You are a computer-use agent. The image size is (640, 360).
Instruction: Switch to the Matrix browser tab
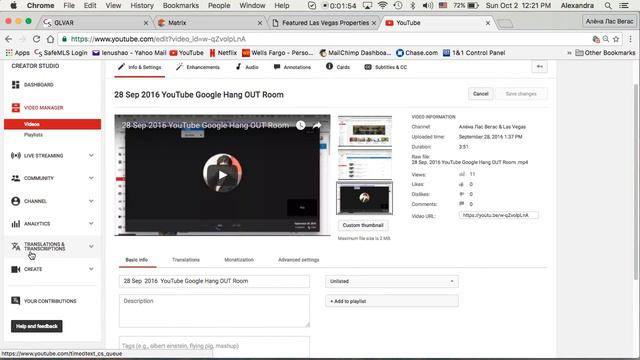point(210,23)
